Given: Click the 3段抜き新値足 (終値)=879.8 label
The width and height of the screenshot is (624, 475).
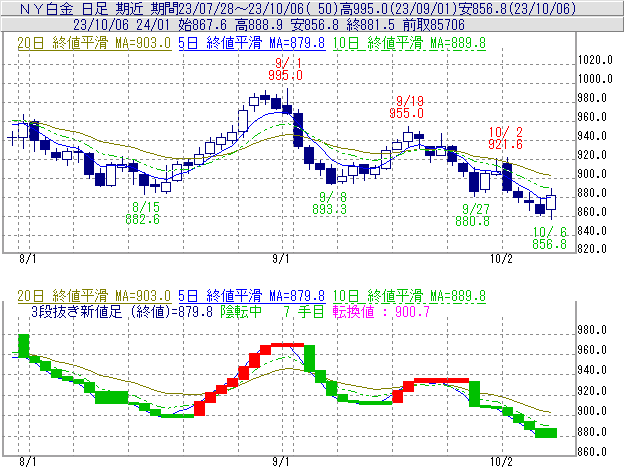Looking at the screenshot, I should [122, 311].
